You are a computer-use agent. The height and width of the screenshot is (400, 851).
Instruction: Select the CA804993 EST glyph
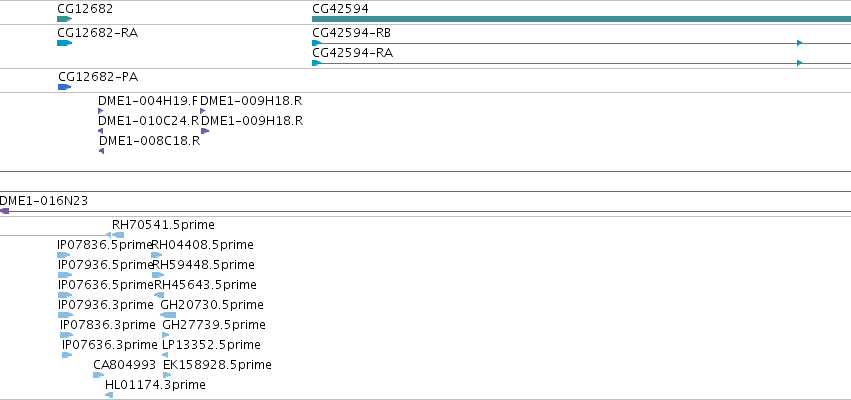[x=98, y=375]
